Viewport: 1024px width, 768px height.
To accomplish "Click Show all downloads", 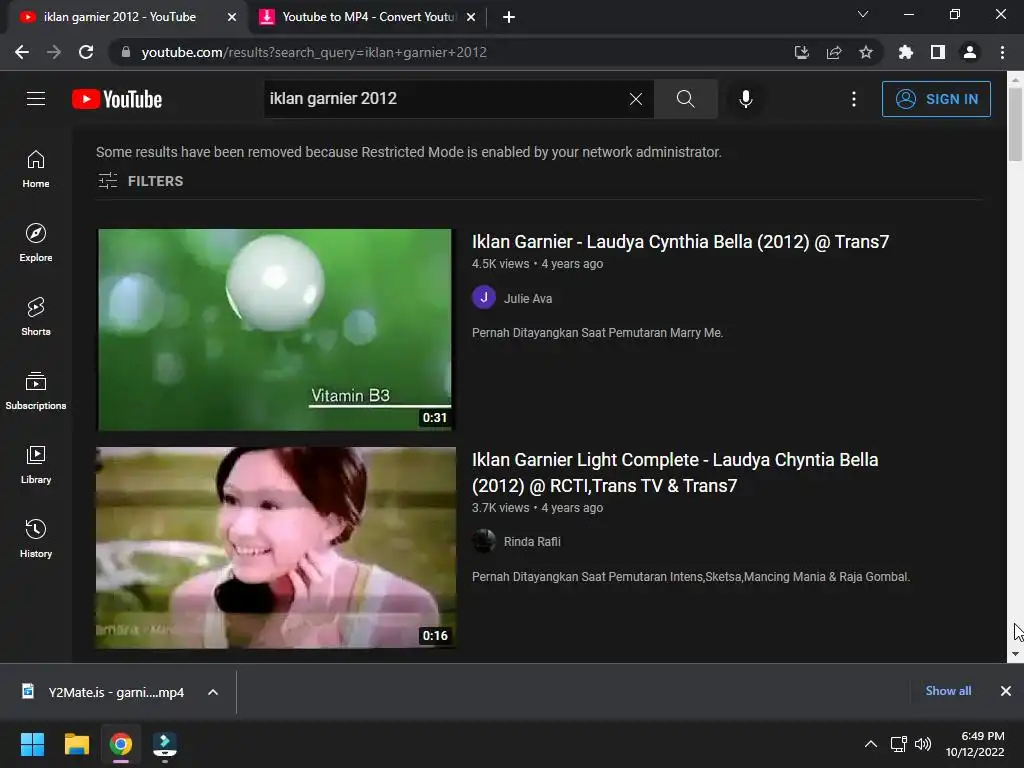I will pyautogui.click(x=948, y=691).
